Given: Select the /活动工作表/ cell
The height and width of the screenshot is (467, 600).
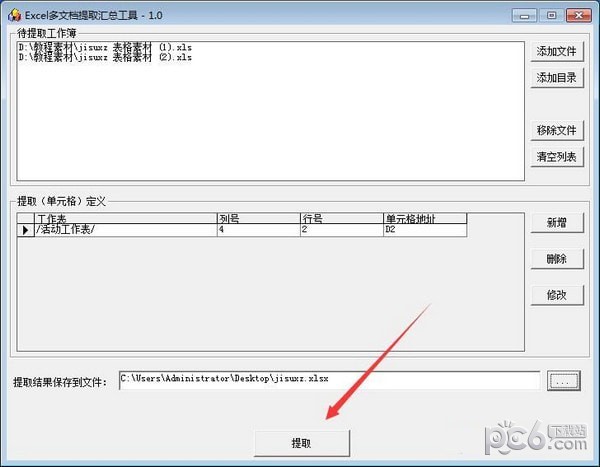Looking at the screenshot, I should [125, 230].
